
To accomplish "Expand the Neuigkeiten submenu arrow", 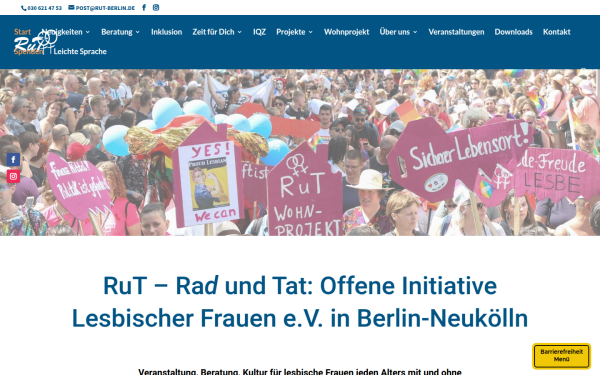I will [88, 32].
